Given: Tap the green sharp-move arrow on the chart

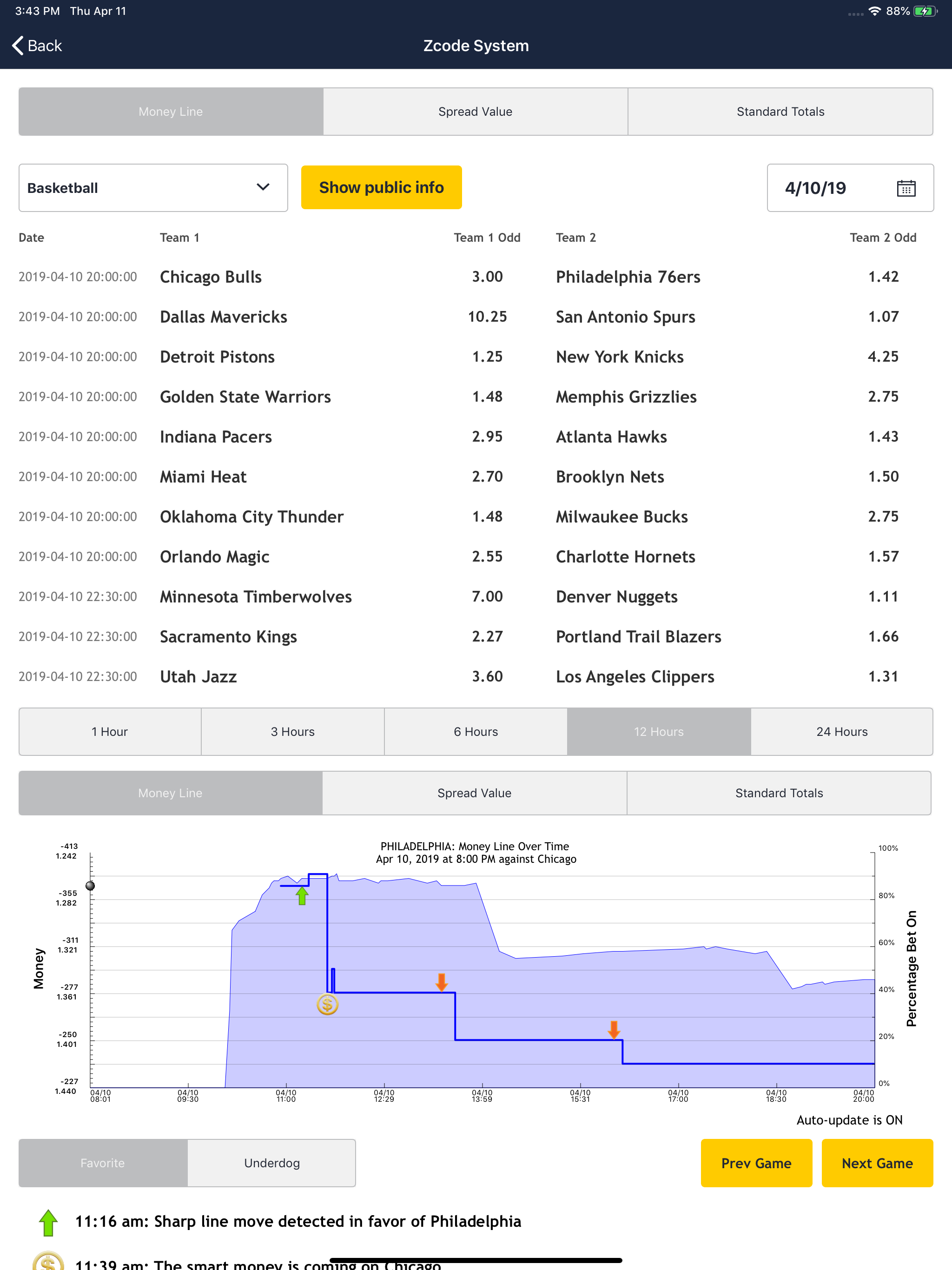Looking at the screenshot, I should click(302, 896).
